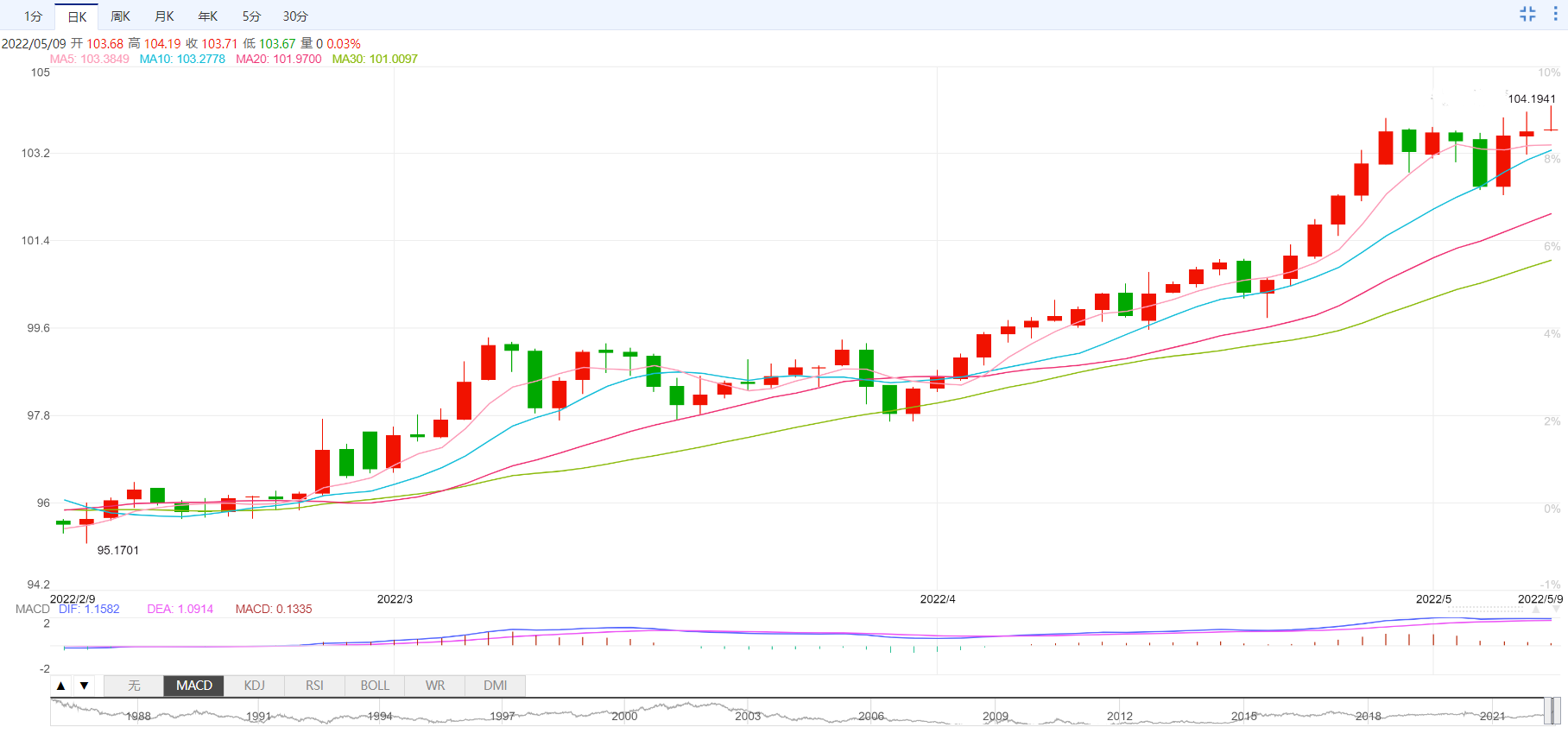Switch to the 1分 chart tab
This screenshot has width=1568, height=740.
click(x=33, y=16)
